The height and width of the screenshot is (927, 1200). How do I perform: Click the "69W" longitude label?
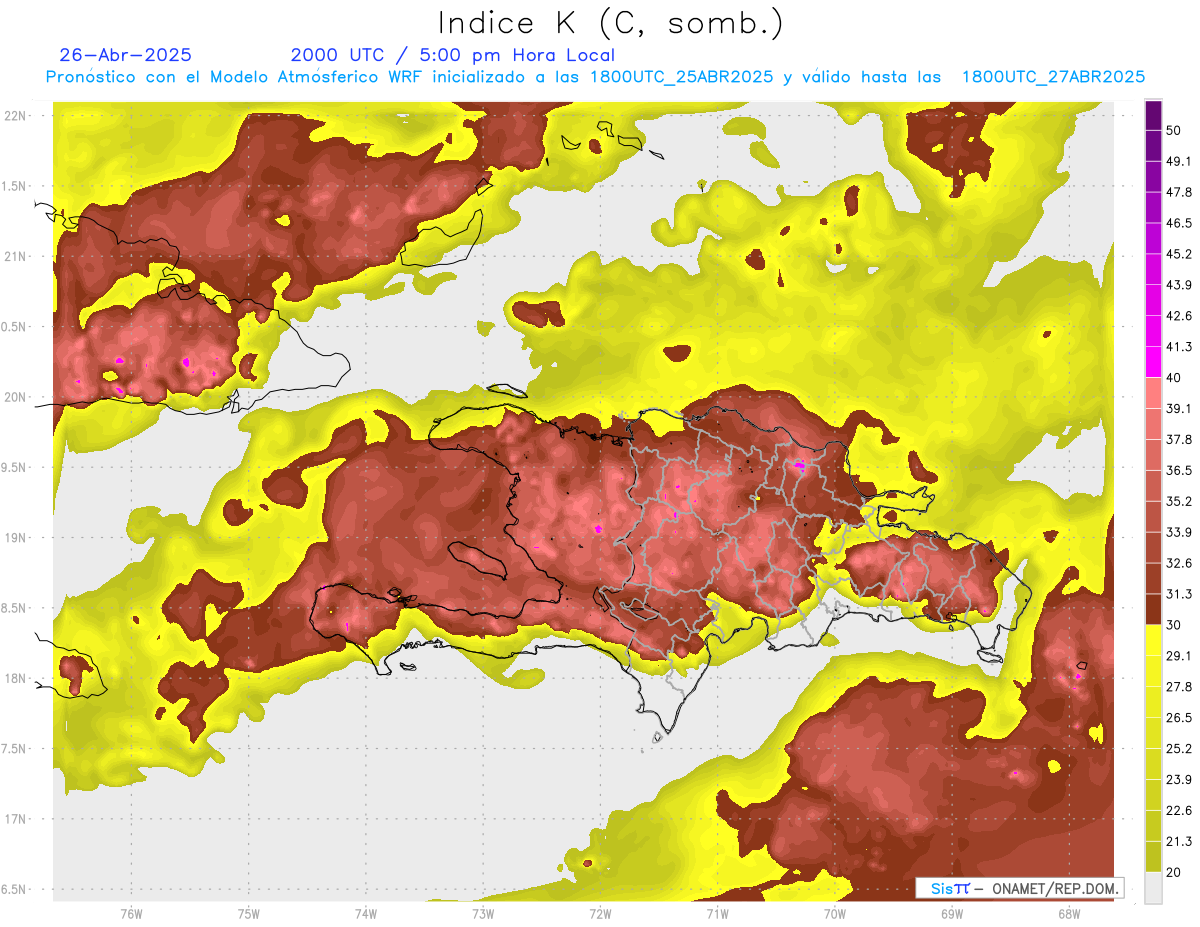point(951,914)
